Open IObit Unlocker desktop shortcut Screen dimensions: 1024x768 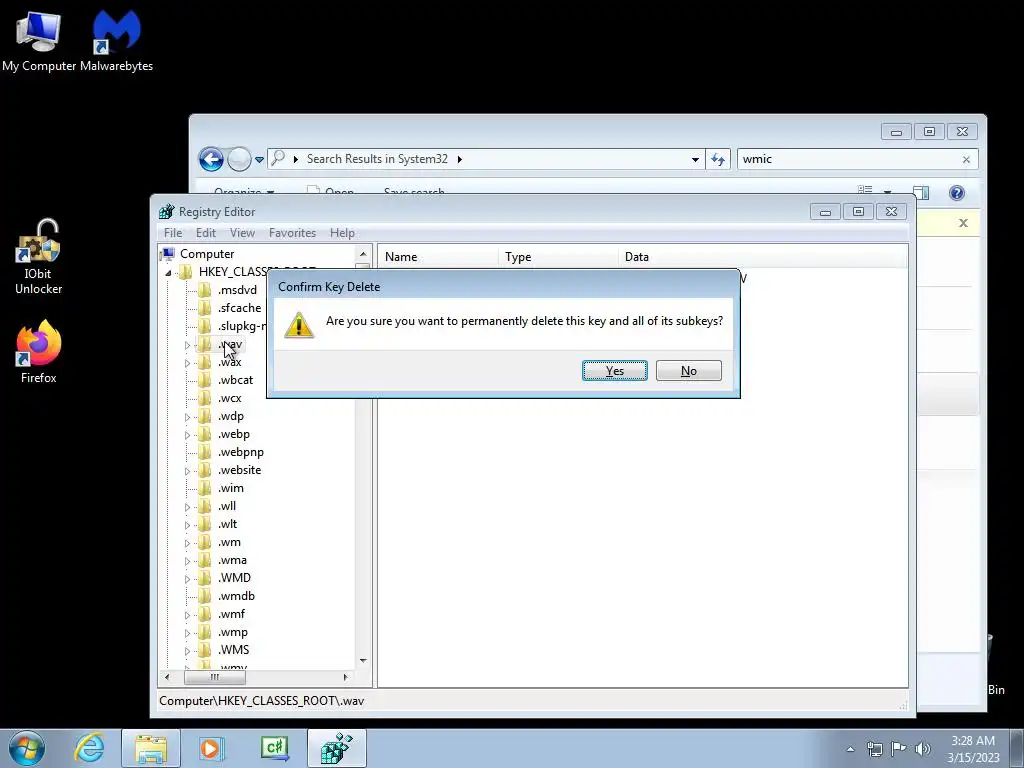click(39, 257)
